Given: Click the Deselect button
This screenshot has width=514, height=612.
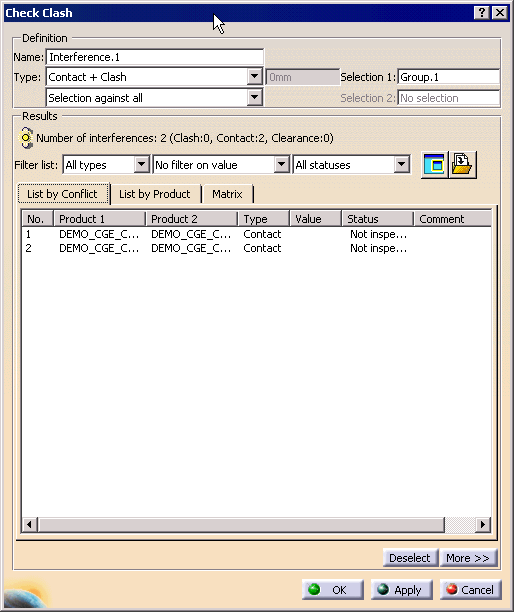Looking at the screenshot, I should 410,558.
